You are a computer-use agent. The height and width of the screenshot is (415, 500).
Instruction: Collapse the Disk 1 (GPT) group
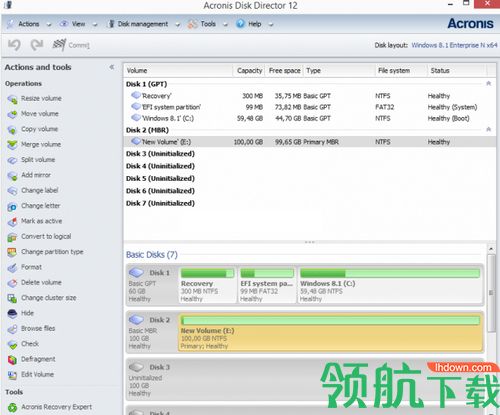[x=489, y=83]
